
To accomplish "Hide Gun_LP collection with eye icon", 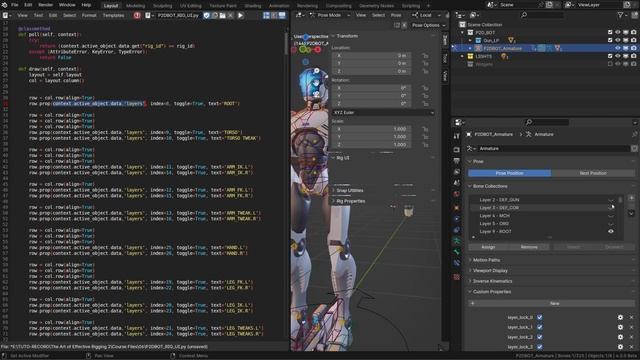I will click(618, 40).
